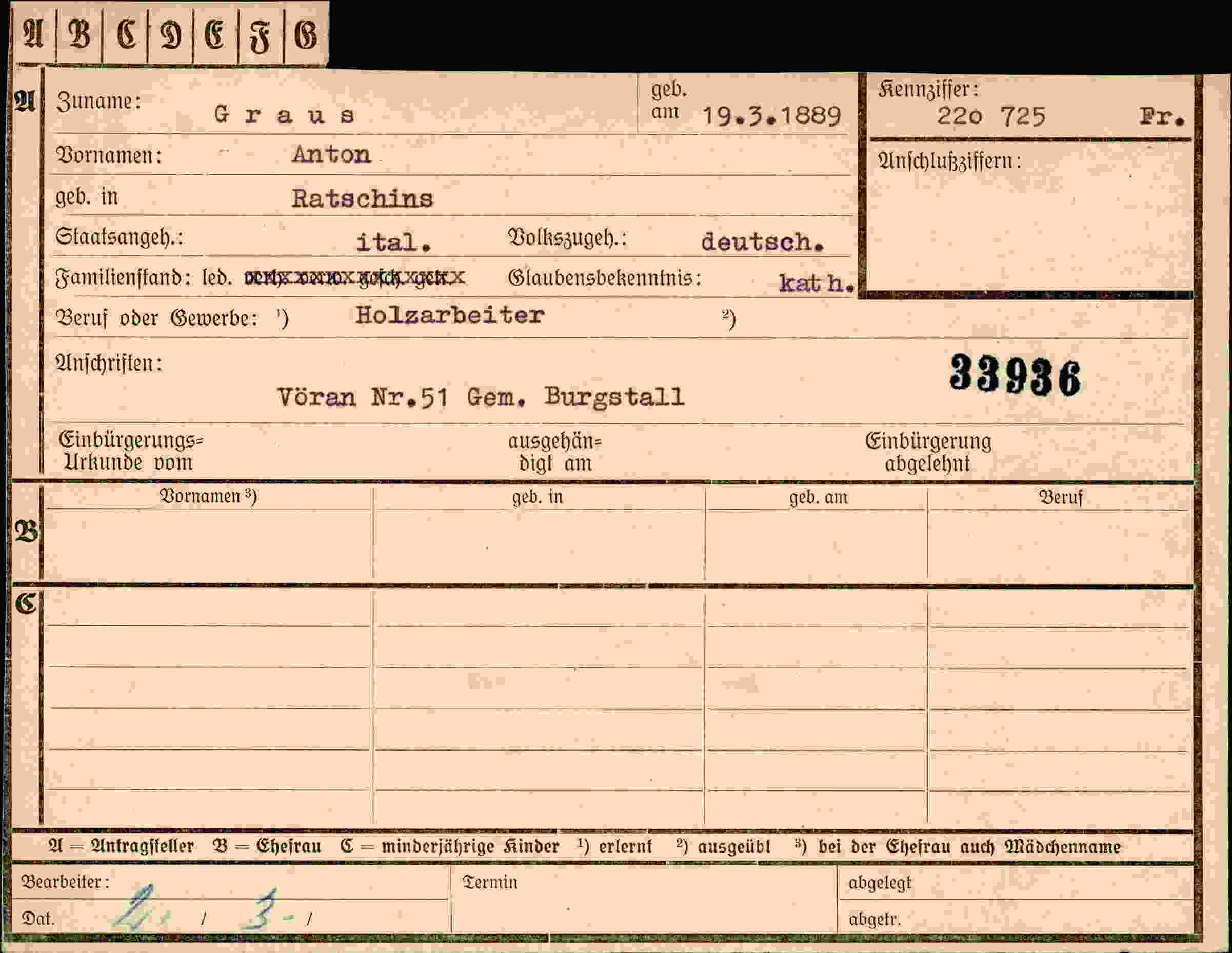Click the 'Beruf' column header
The height and width of the screenshot is (953, 1232).
tap(1061, 498)
